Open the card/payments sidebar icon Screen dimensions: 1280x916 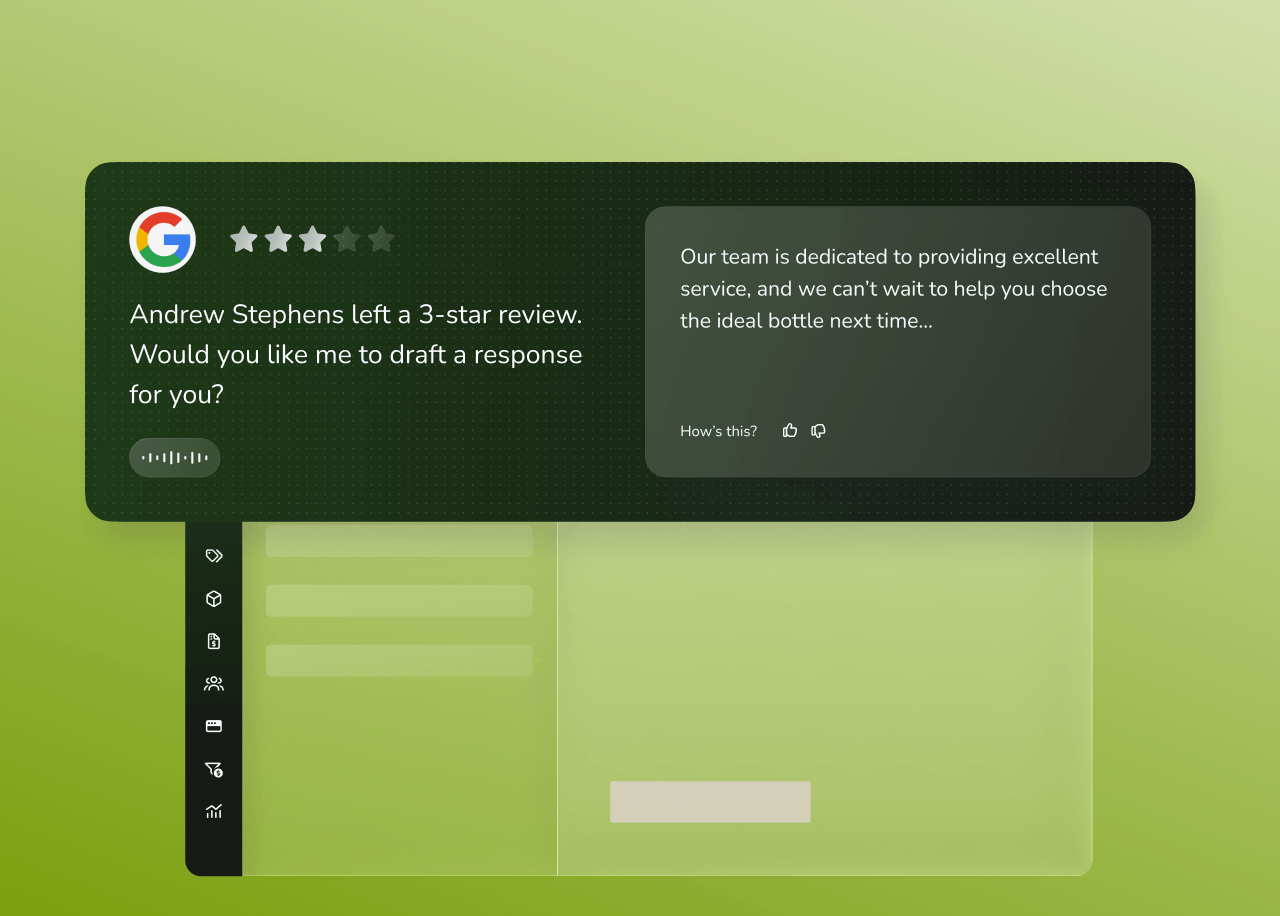[x=213, y=726]
